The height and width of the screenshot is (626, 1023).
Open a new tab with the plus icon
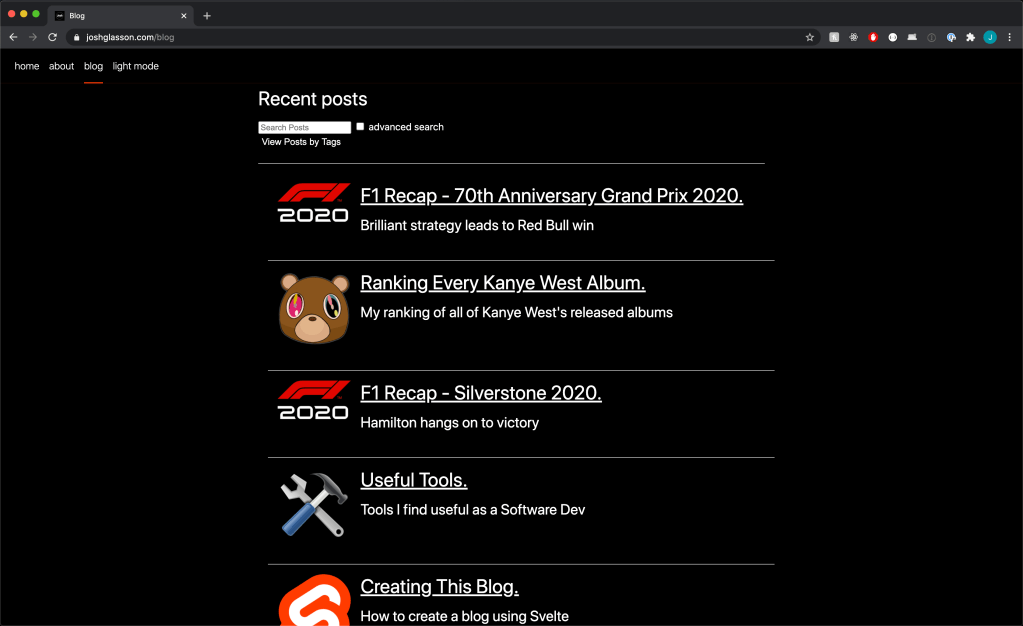207,16
